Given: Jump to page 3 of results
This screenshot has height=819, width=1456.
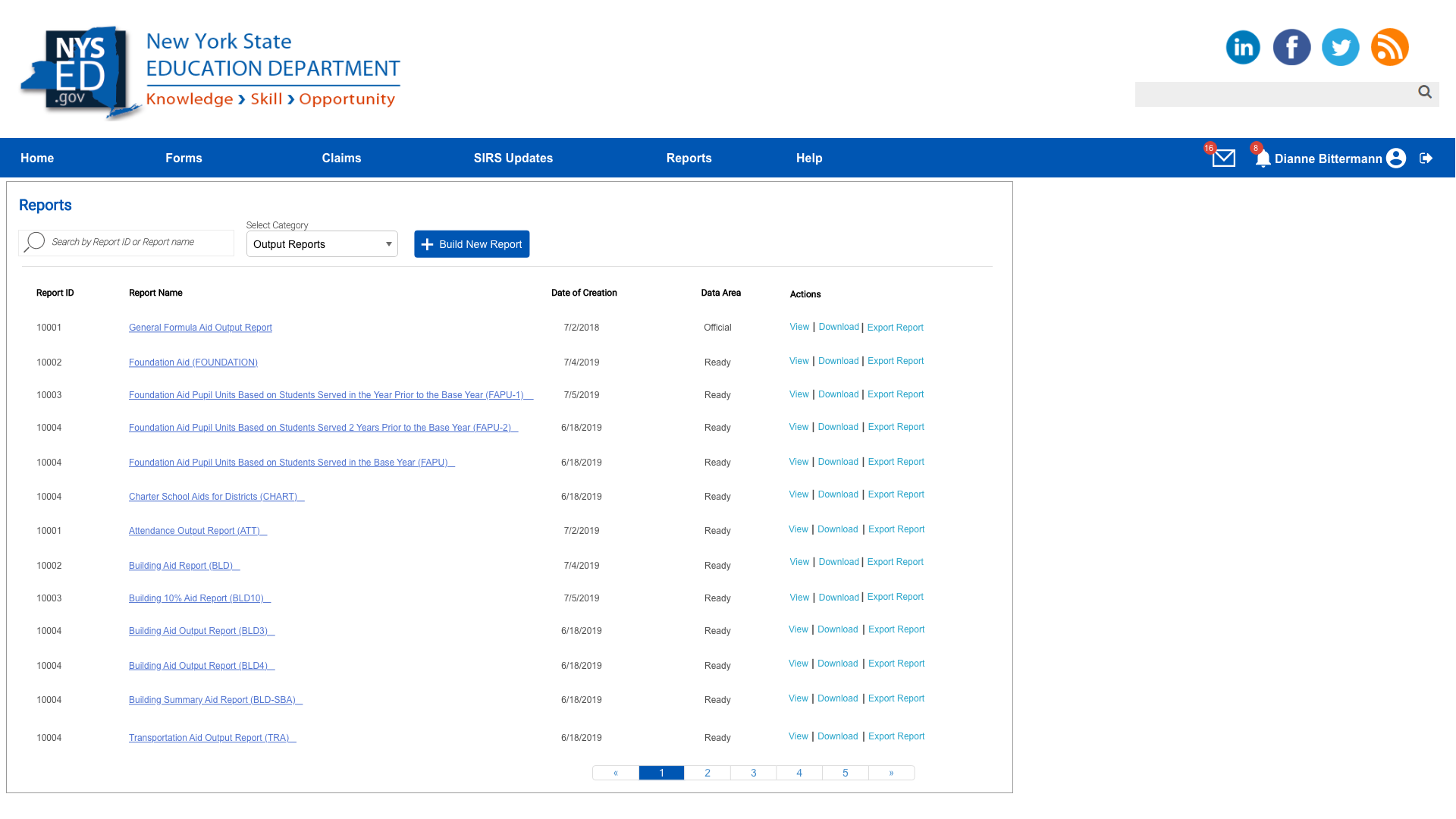Looking at the screenshot, I should [753, 773].
